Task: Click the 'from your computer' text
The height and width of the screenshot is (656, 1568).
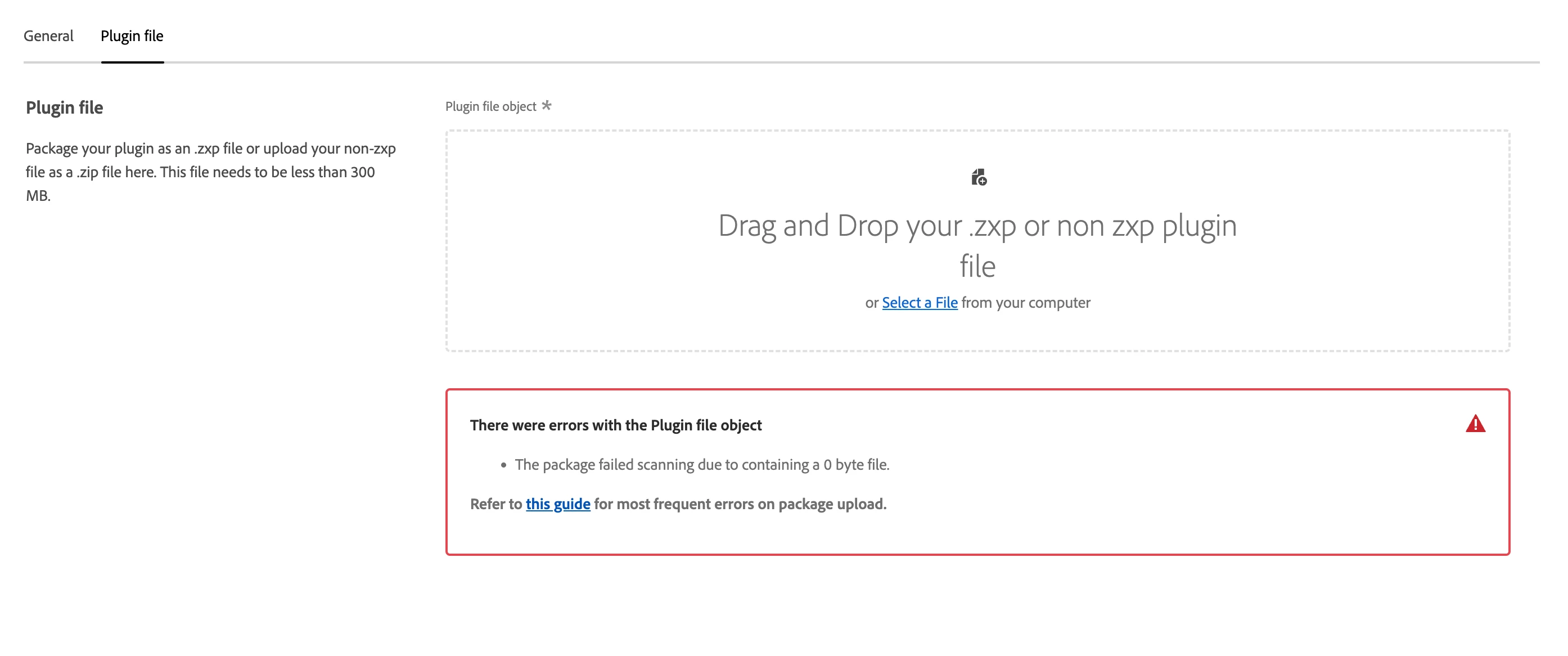Action: point(1026,303)
